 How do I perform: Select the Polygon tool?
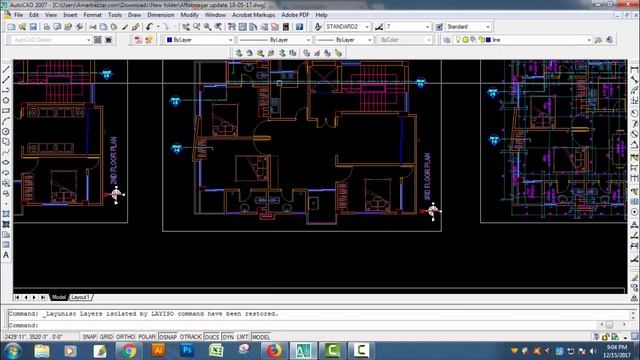click(6, 100)
